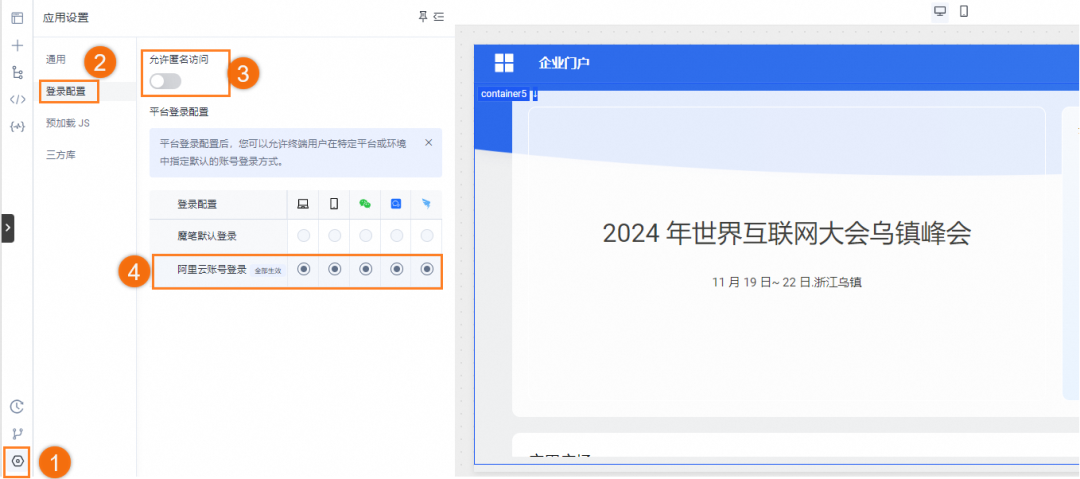Dismiss the 平台登录配置 info banner

tap(428, 143)
